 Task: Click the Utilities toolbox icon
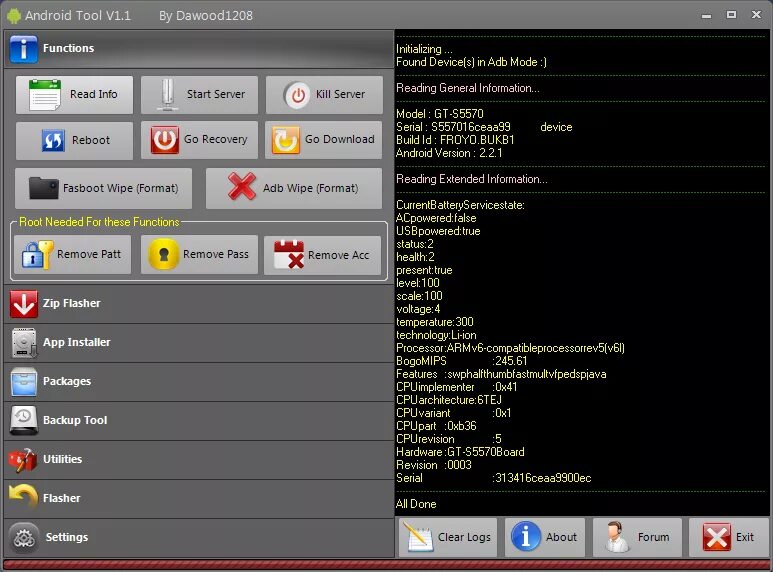click(23, 460)
